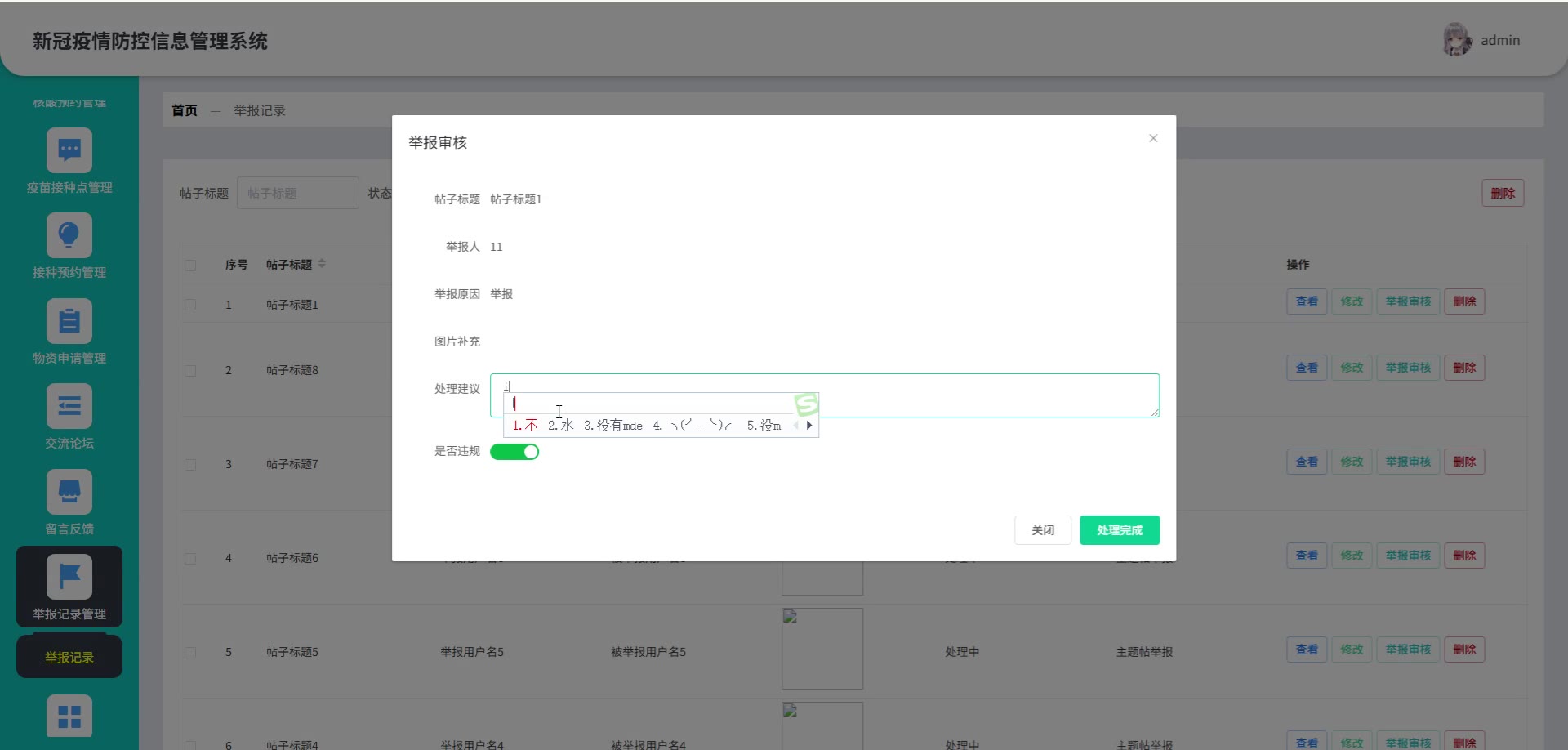The width and height of the screenshot is (1568, 750).
Task: Click the 处理完成 button
Action: click(1120, 530)
